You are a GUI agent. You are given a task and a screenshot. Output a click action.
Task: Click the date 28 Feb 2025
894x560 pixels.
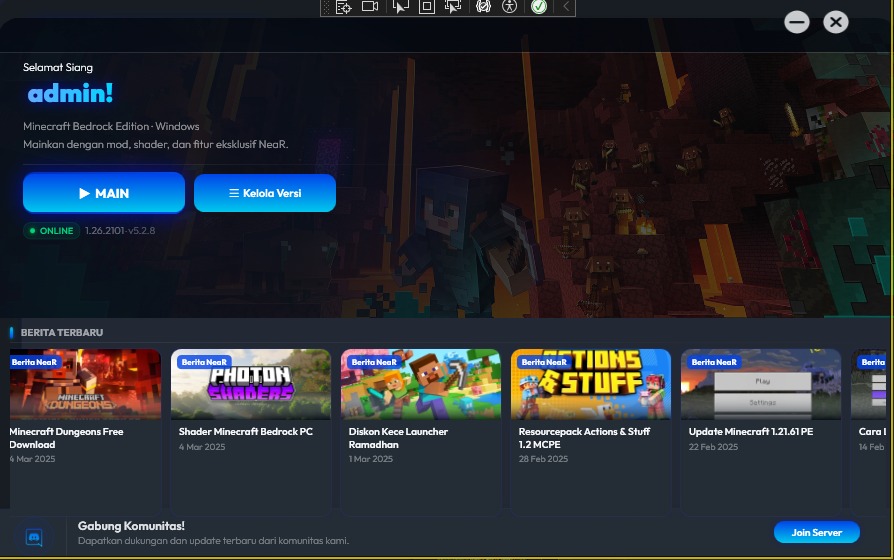[543, 458]
